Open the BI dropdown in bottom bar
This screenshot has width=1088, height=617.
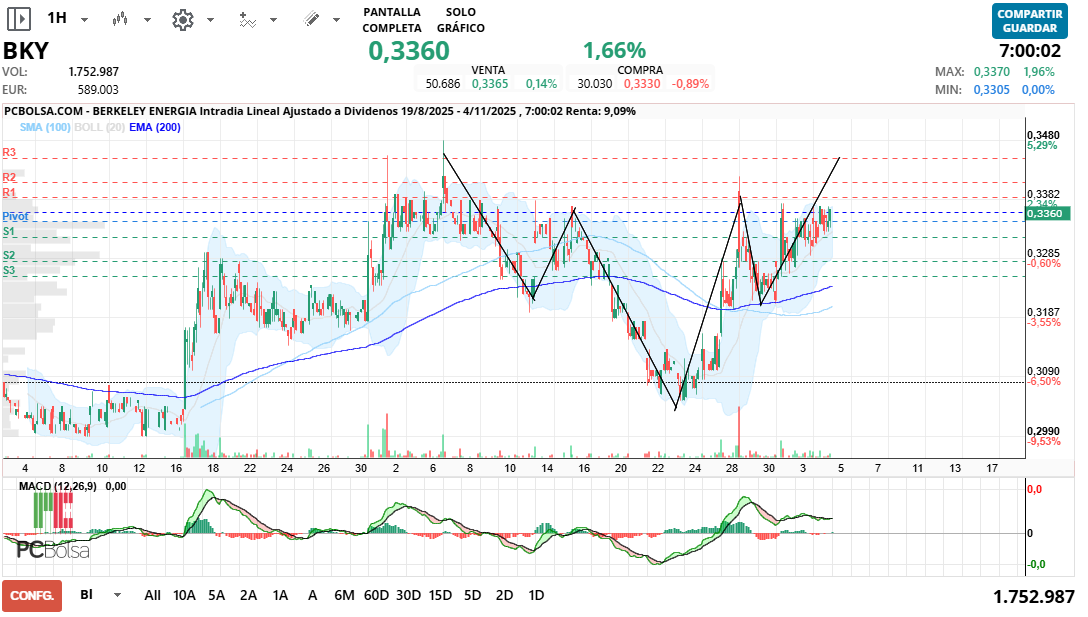[x=118, y=595]
